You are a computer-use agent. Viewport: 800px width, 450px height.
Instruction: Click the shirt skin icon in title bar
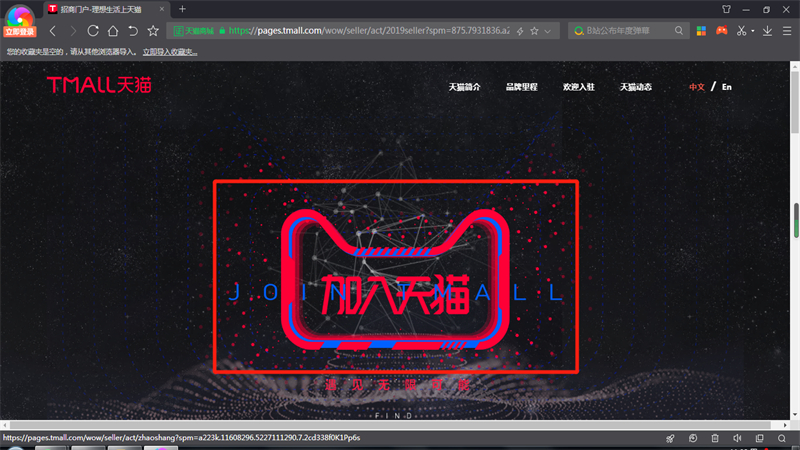[727, 9]
